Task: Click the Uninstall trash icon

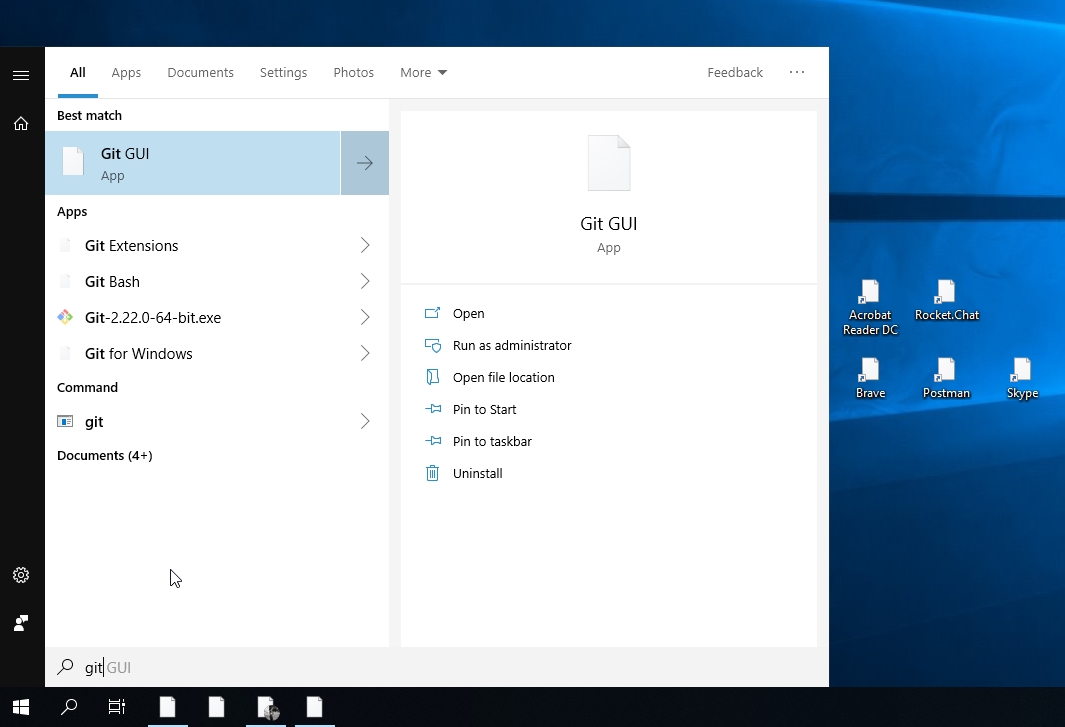Action: [433, 473]
